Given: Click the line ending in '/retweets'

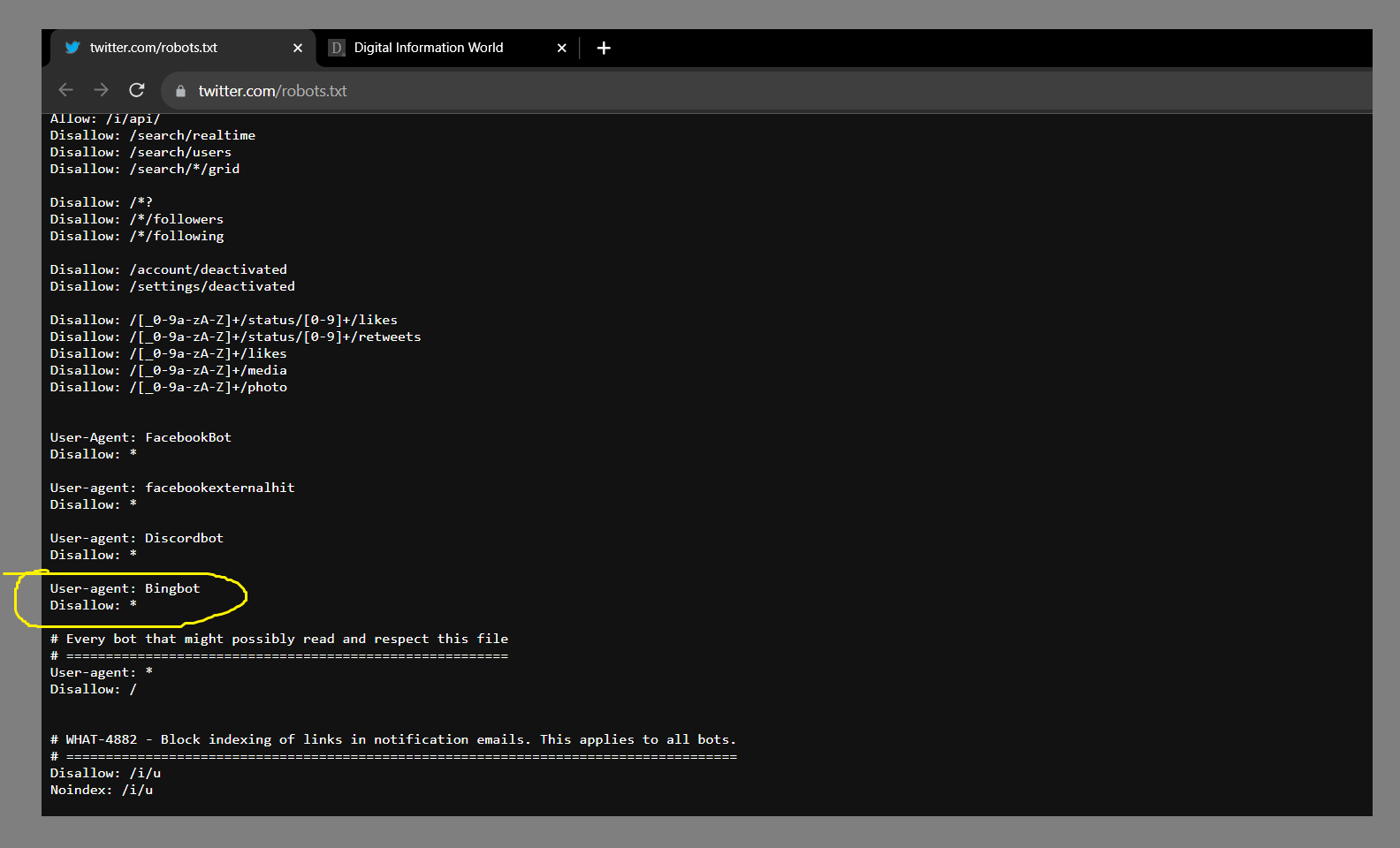Looking at the screenshot, I should (x=236, y=337).
